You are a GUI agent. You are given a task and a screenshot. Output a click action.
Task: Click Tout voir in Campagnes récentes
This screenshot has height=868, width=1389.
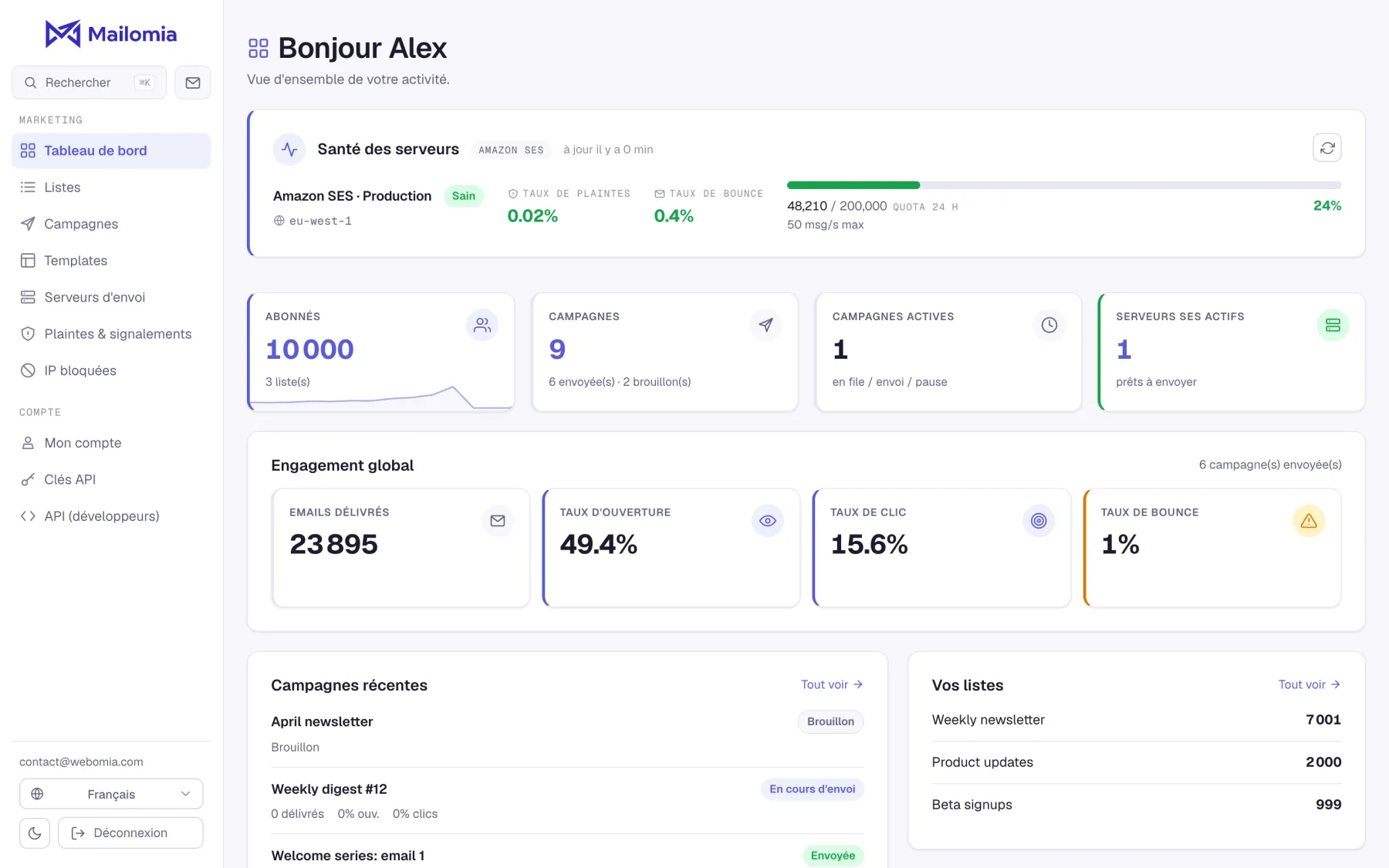tap(832, 684)
